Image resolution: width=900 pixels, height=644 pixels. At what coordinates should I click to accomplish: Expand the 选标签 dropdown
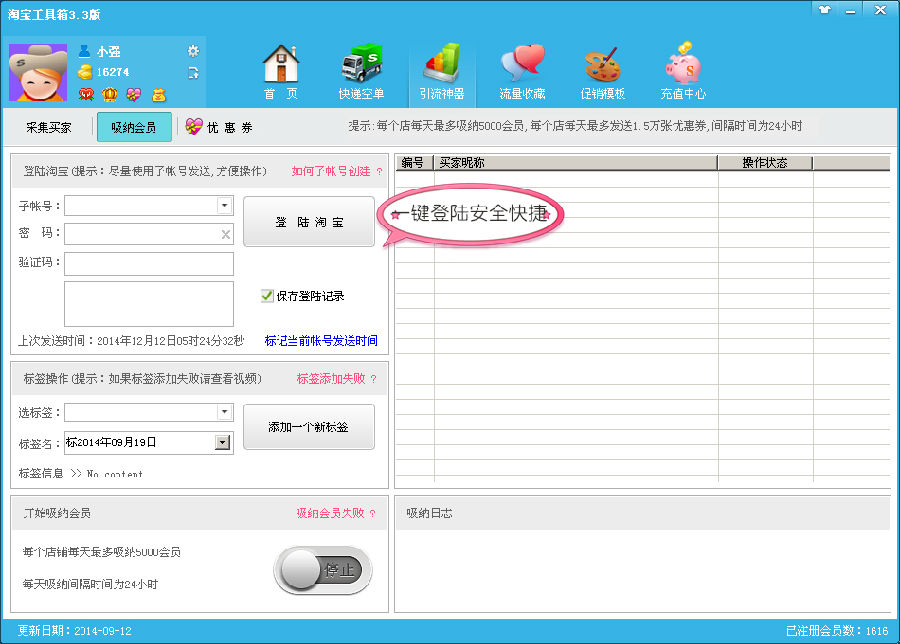[x=225, y=412]
